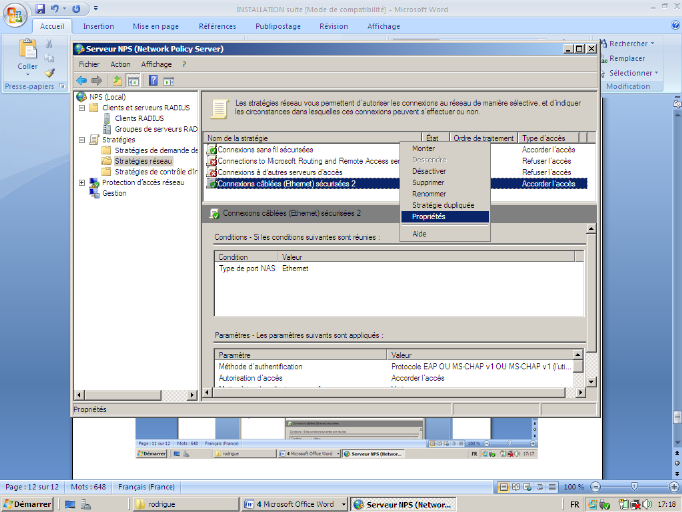Click Protection d'accès réseau node
The image size is (682, 512).
click(x=142, y=182)
